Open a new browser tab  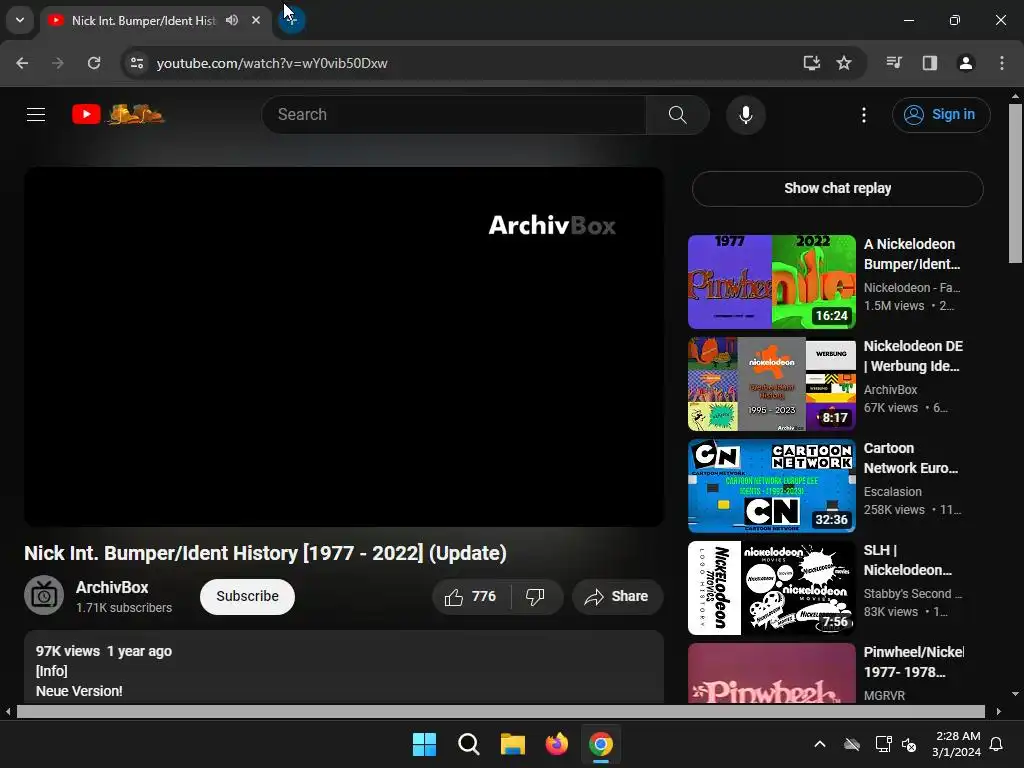(x=291, y=20)
